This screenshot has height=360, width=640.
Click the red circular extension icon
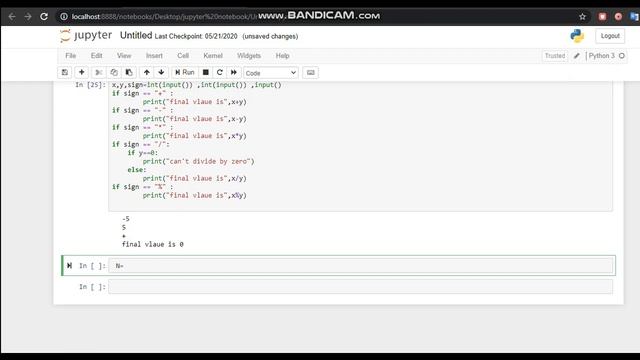[618, 17]
